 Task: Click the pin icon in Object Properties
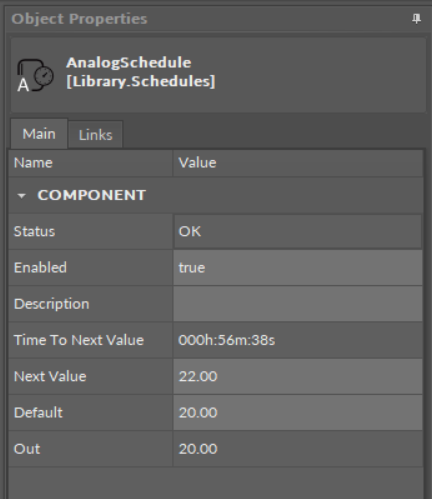pos(416,19)
